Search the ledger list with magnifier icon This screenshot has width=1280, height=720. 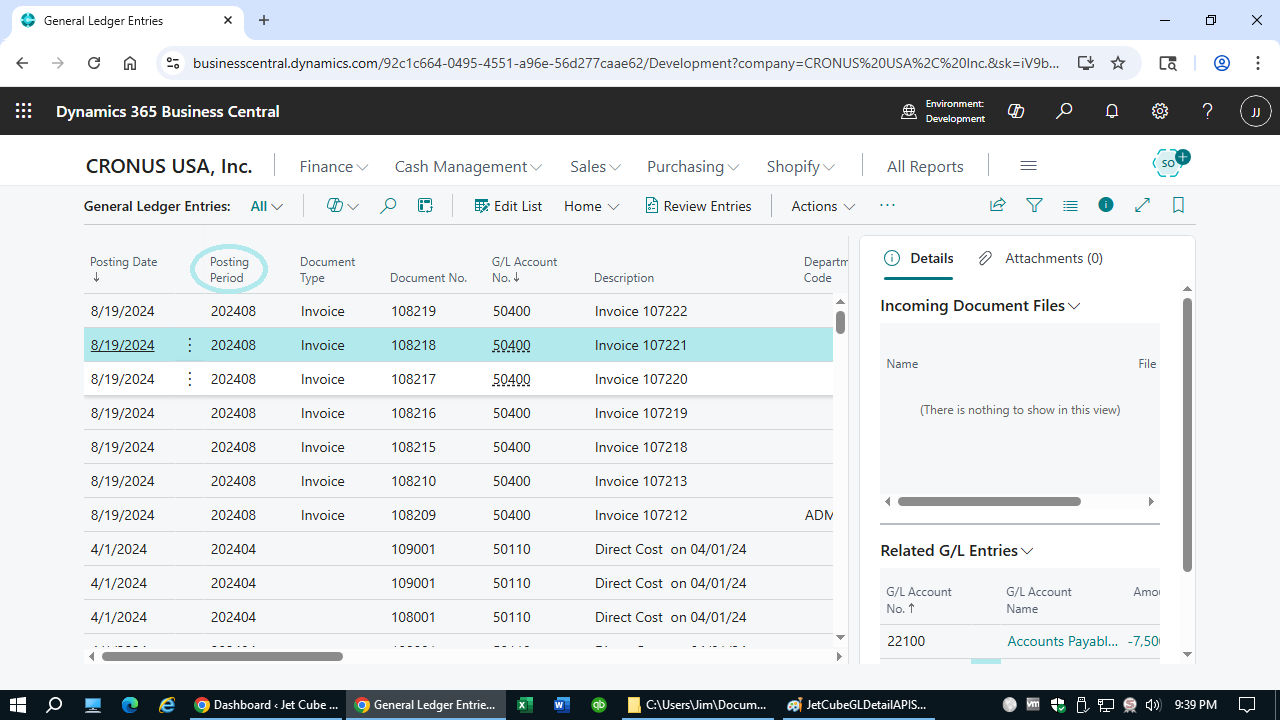point(388,206)
